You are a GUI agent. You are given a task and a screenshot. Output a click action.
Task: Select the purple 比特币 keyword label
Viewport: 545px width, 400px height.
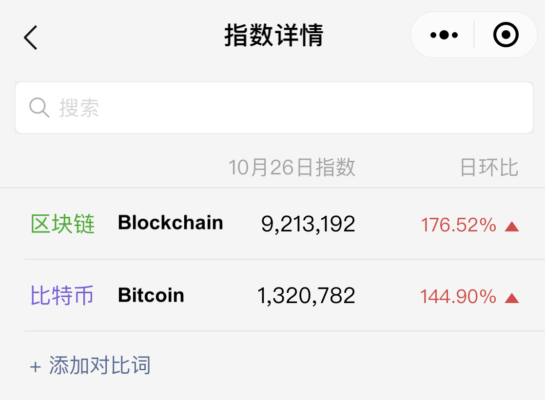(x=62, y=295)
